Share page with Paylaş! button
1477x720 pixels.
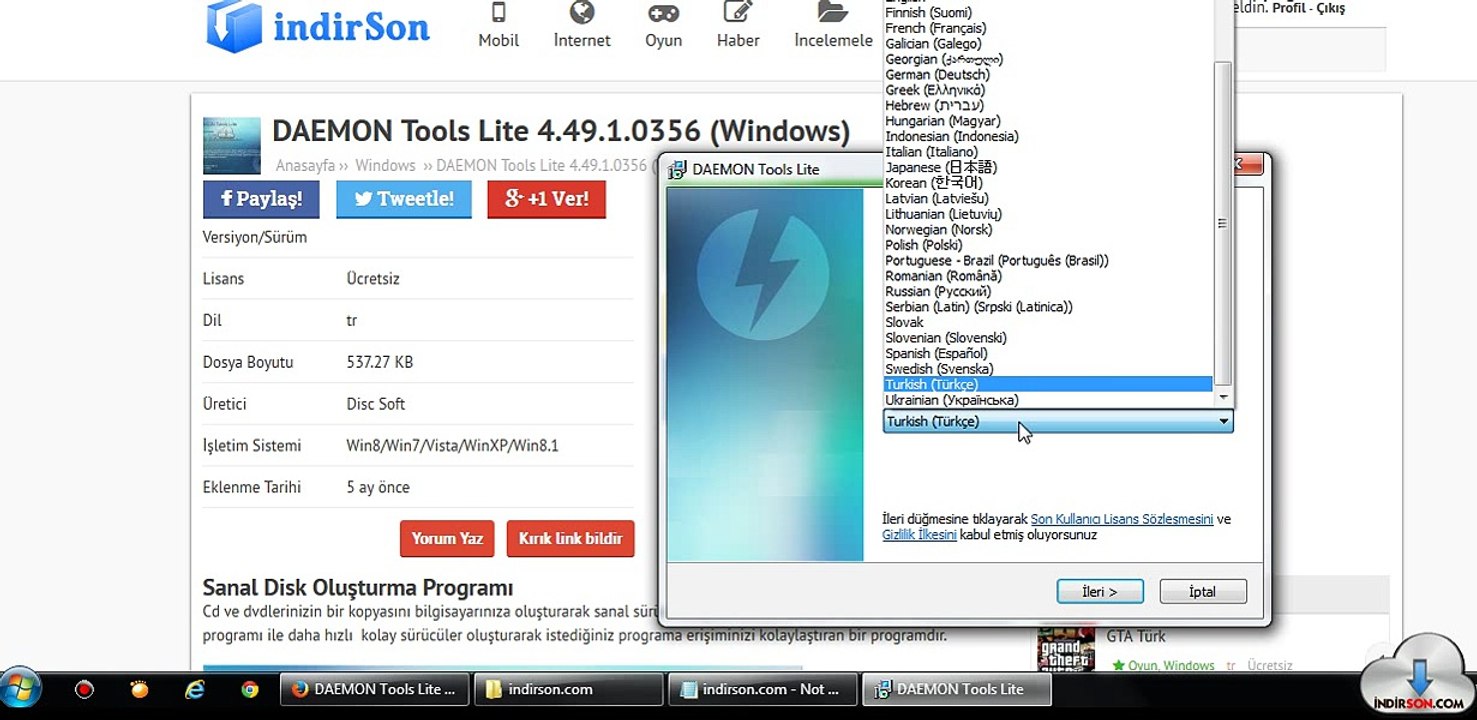261,199
